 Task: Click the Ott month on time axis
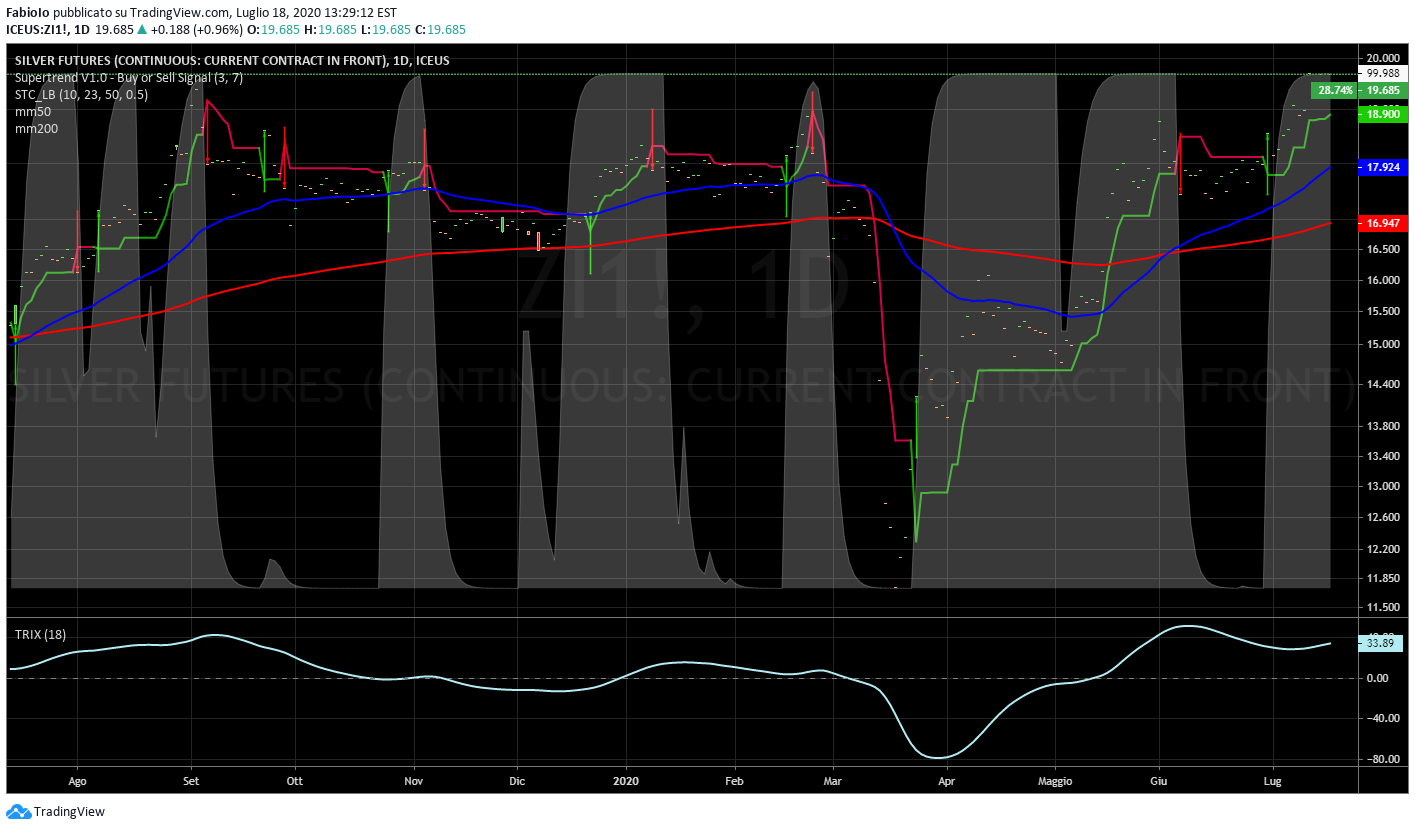pos(294,780)
